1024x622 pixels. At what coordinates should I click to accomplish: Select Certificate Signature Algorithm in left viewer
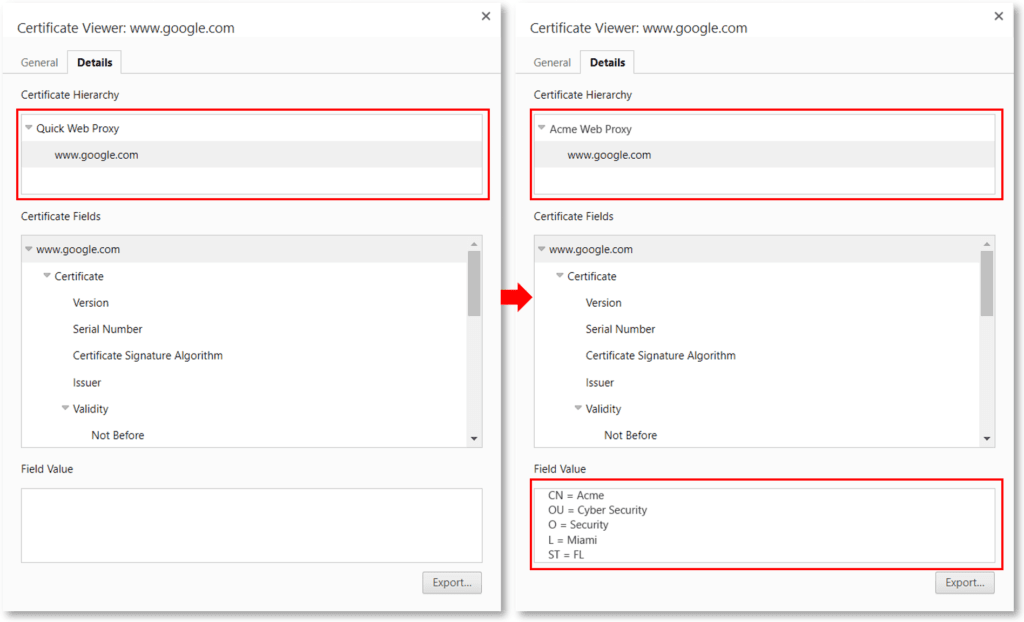(x=148, y=356)
